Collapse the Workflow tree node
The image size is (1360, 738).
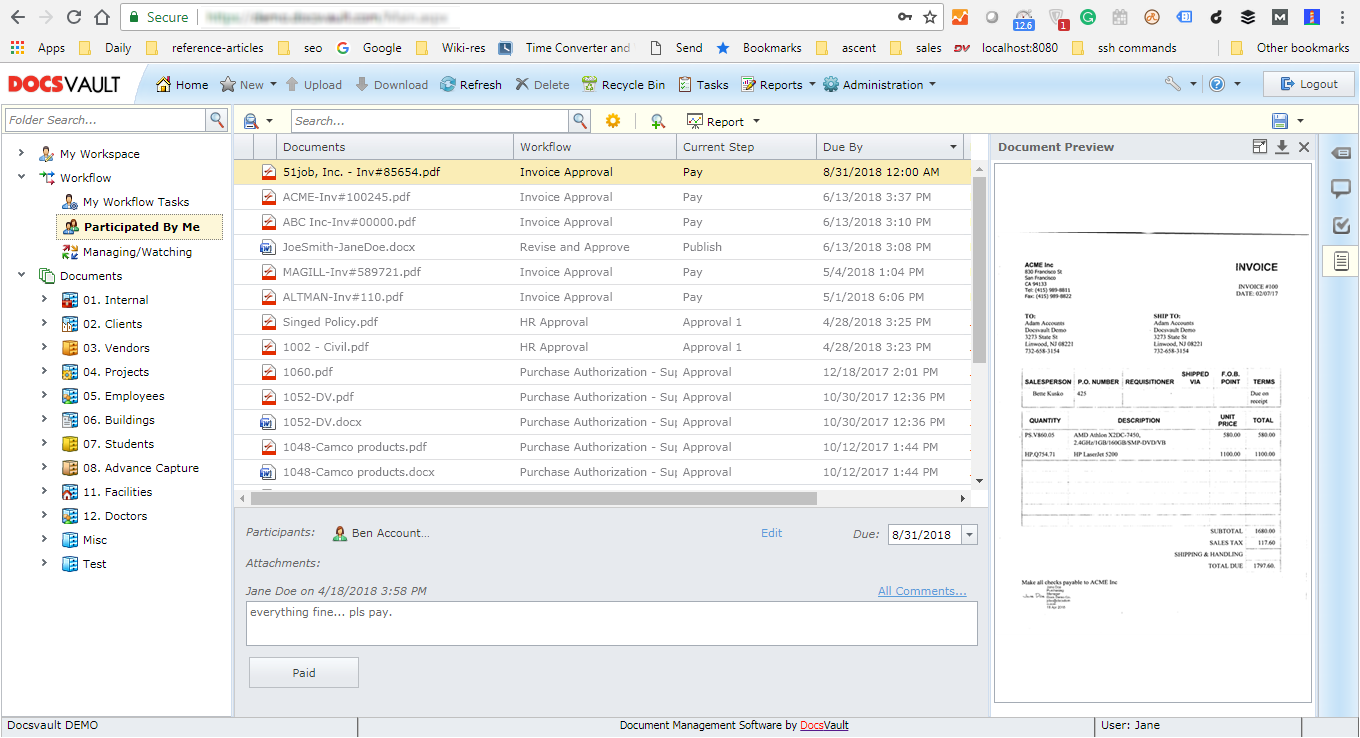(22, 178)
